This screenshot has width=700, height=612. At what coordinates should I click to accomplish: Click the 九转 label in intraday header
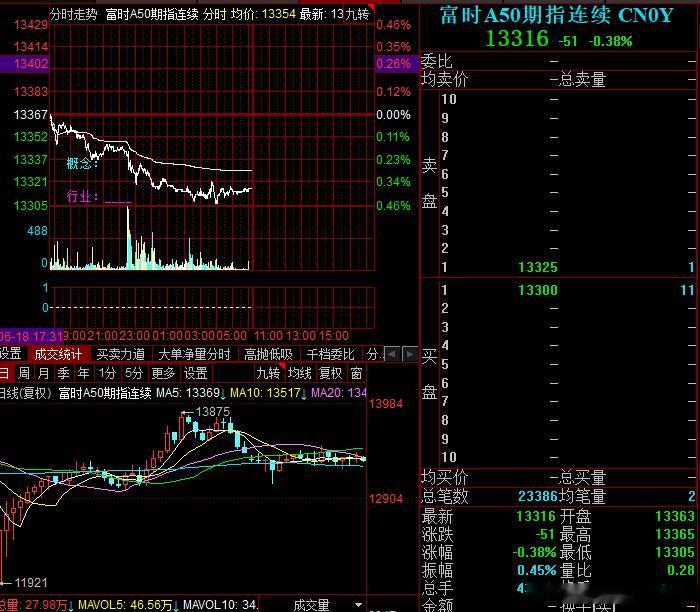(358, 14)
